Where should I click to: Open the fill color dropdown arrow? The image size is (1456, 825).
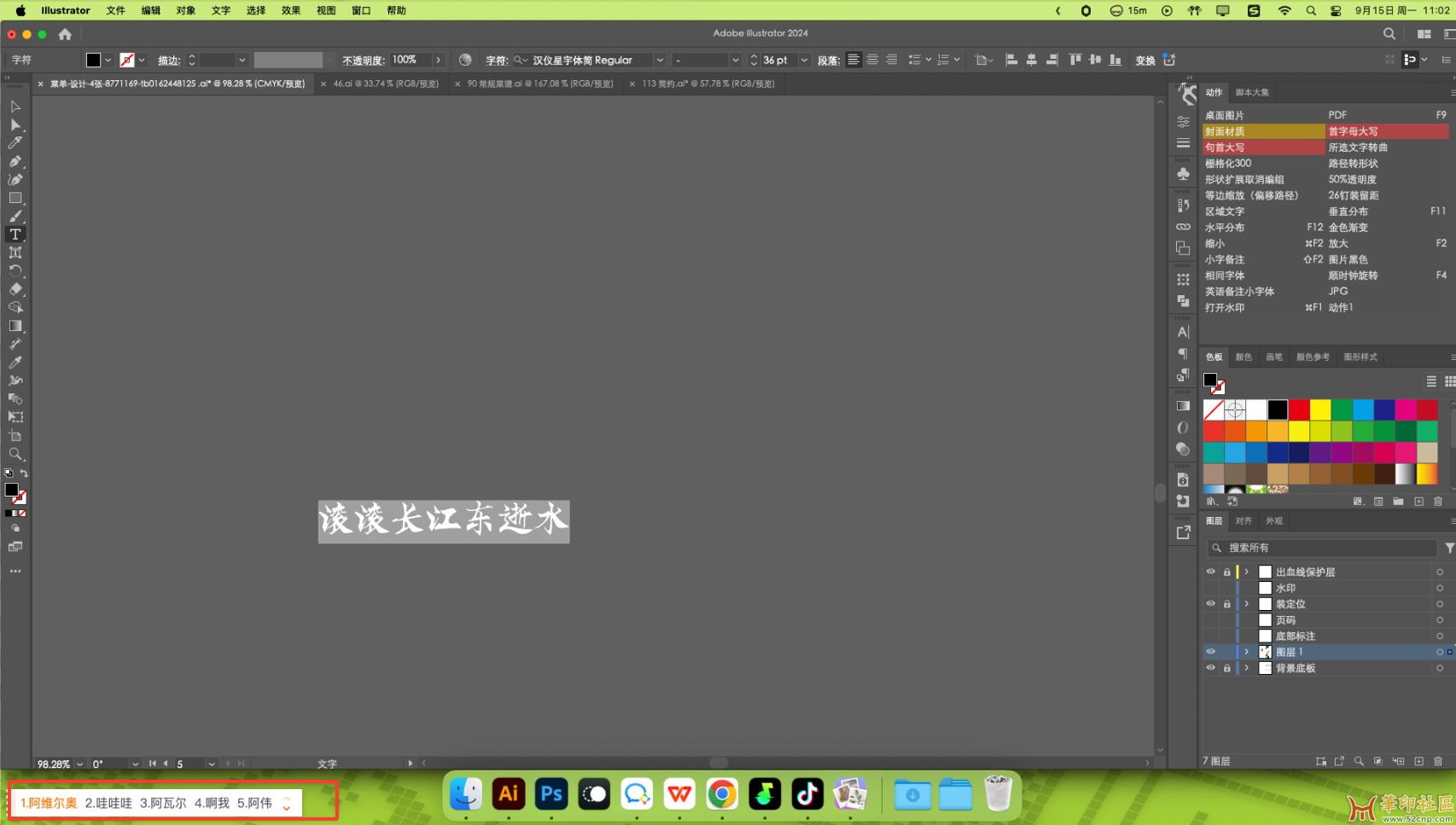pos(108,60)
